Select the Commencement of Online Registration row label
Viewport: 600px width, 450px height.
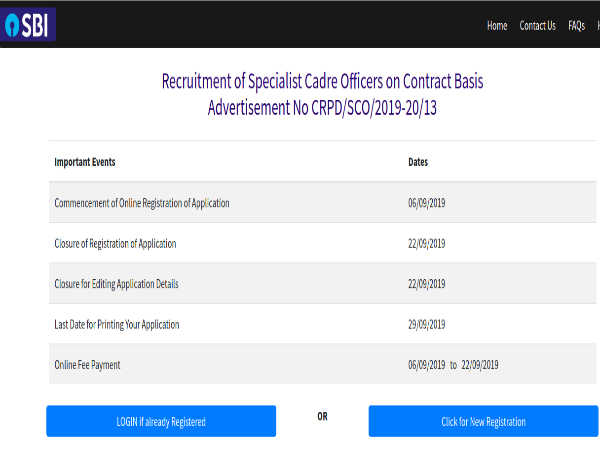tap(142, 203)
